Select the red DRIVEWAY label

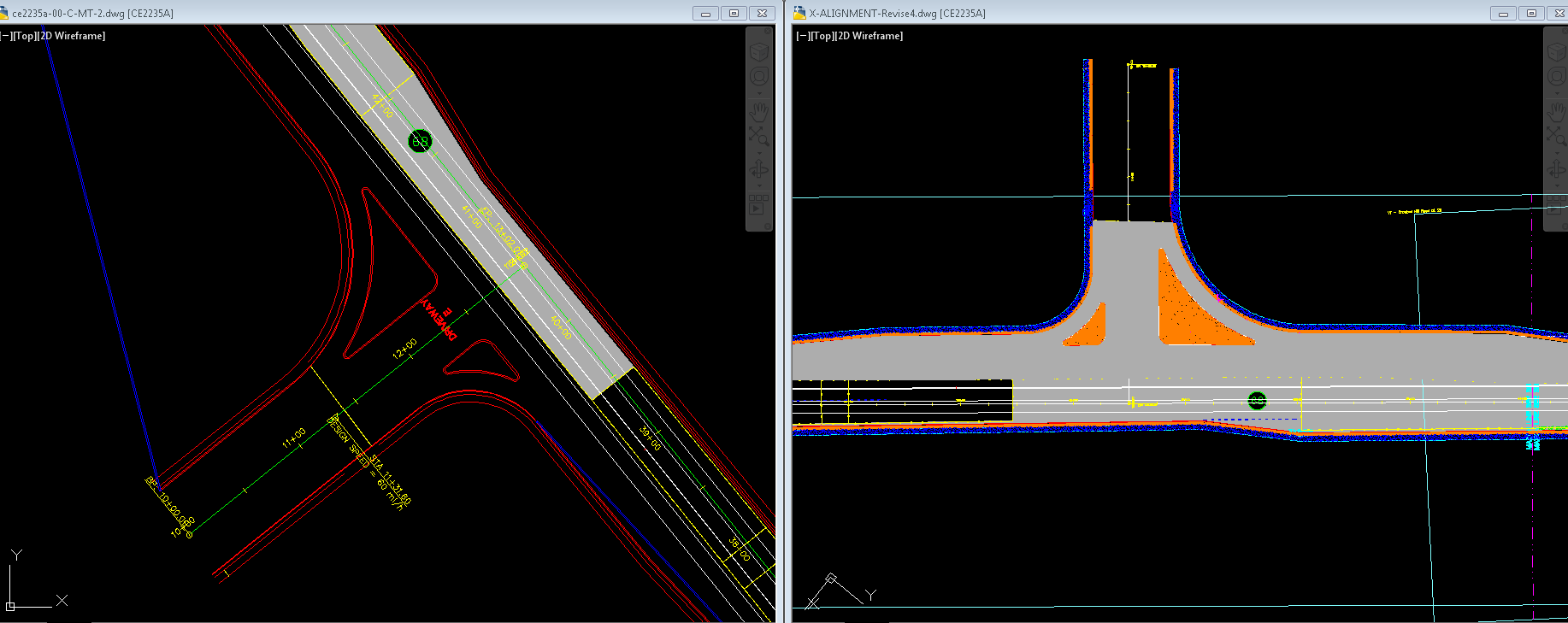tap(438, 320)
